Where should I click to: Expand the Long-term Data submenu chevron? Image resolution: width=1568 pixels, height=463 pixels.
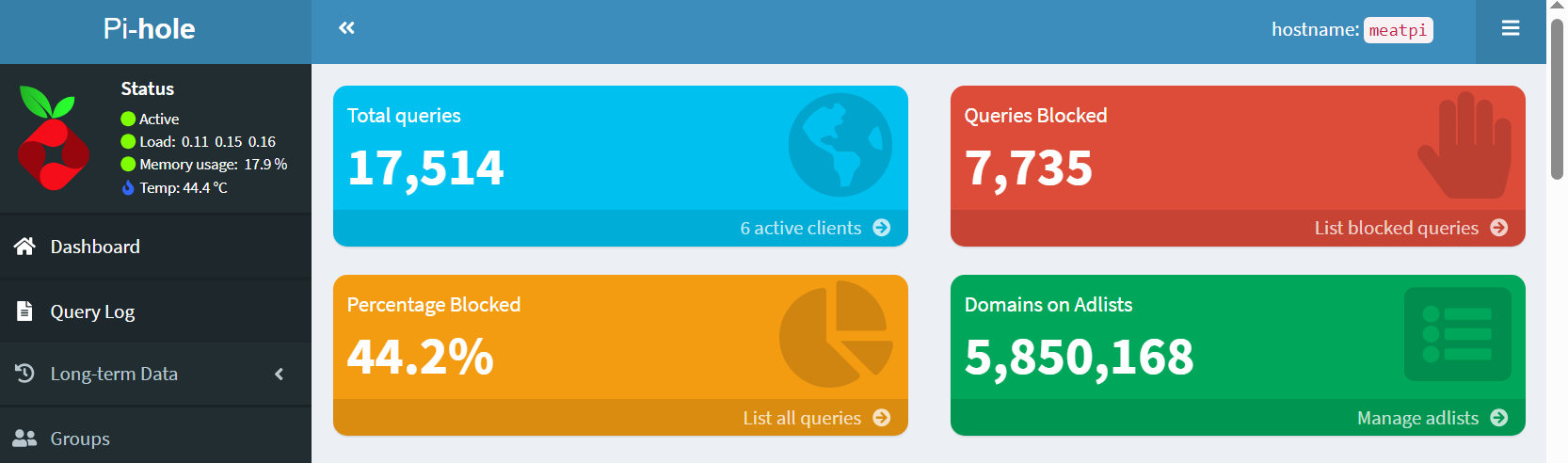point(279,375)
